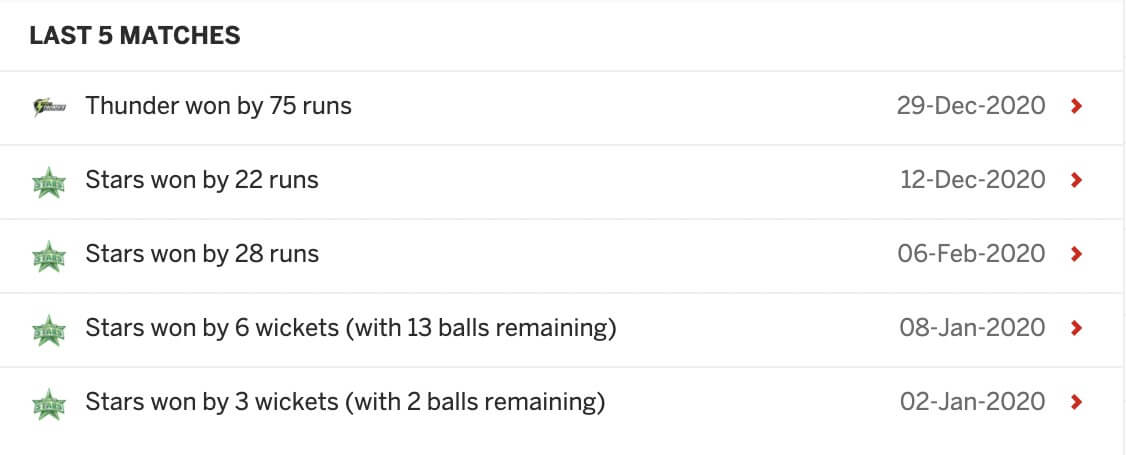Open Stars won by 6 wickets result
The width and height of the screenshot is (1126, 455).
pyautogui.click(x=350, y=328)
